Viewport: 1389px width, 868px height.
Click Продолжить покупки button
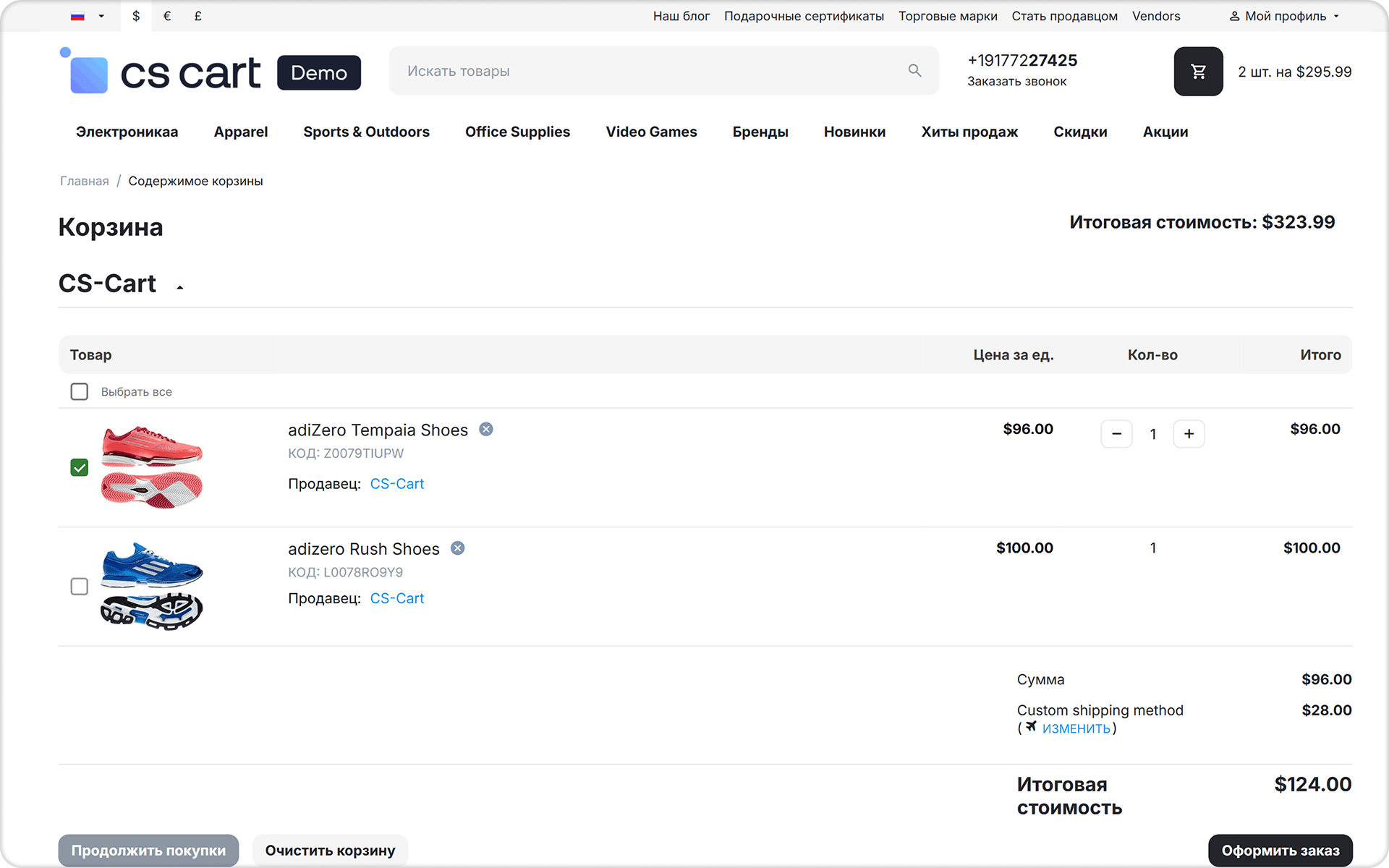148,851
